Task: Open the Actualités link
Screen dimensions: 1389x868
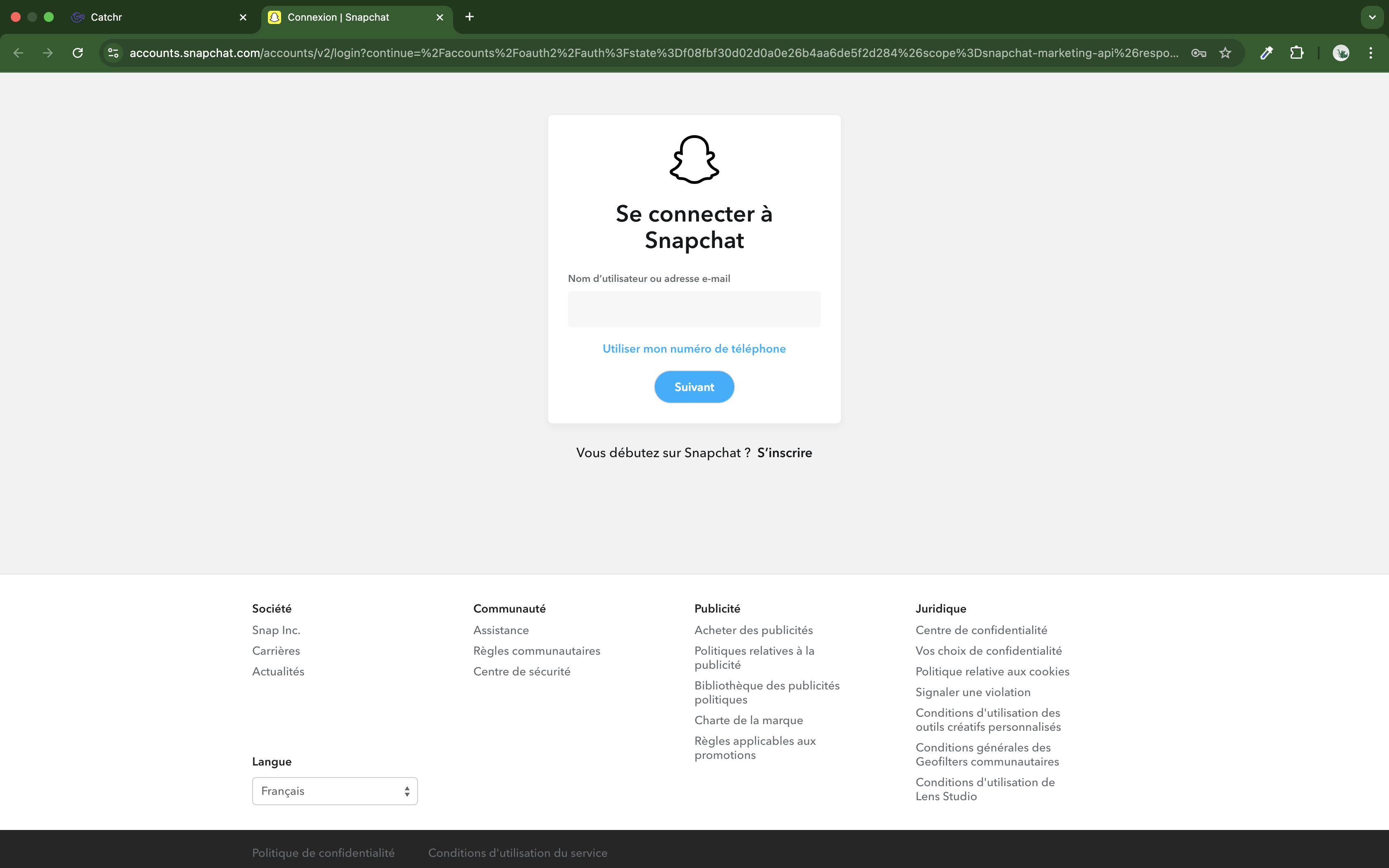Action: point(278,672)
